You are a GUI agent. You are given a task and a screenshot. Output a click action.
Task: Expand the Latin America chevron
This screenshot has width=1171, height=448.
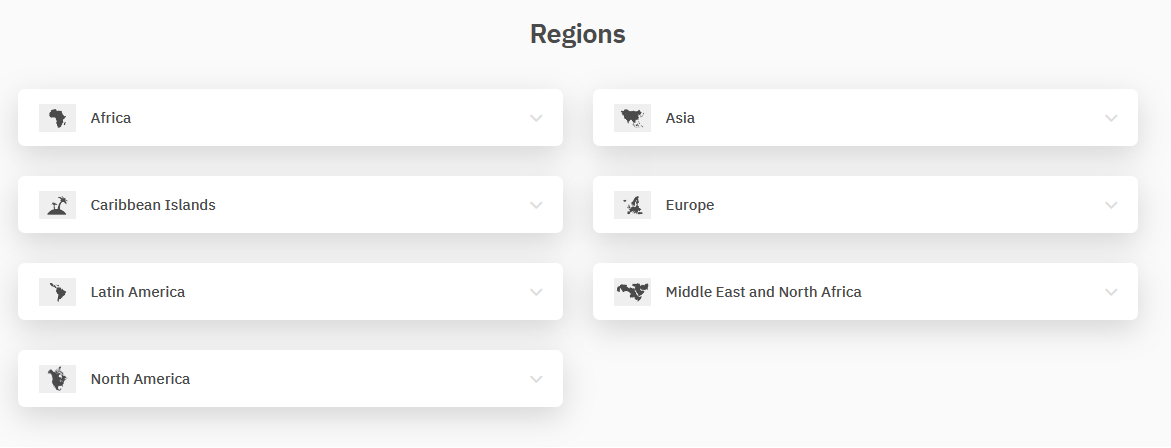click(536, 292)
